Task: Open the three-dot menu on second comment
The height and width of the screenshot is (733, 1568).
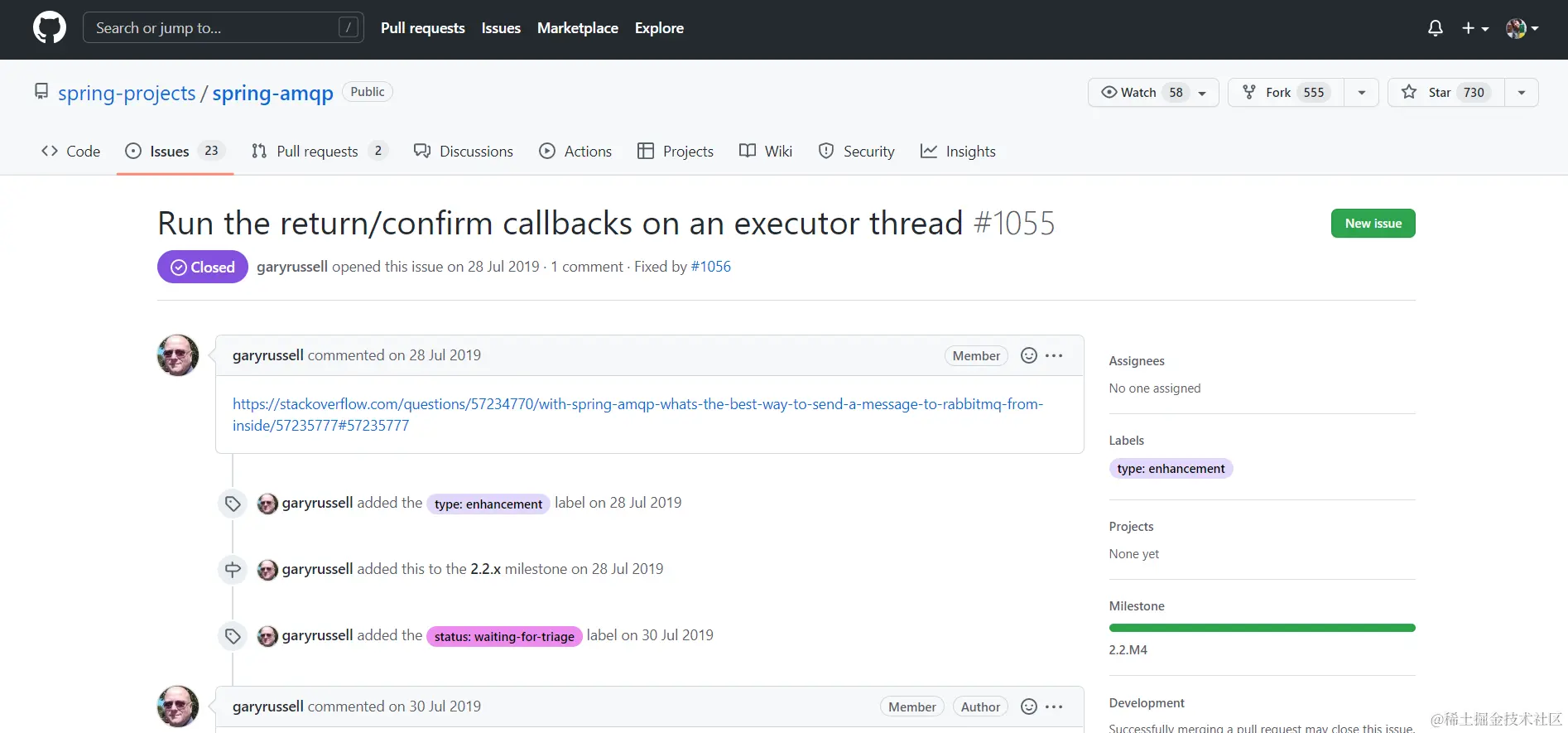Action: [1054, 706]
